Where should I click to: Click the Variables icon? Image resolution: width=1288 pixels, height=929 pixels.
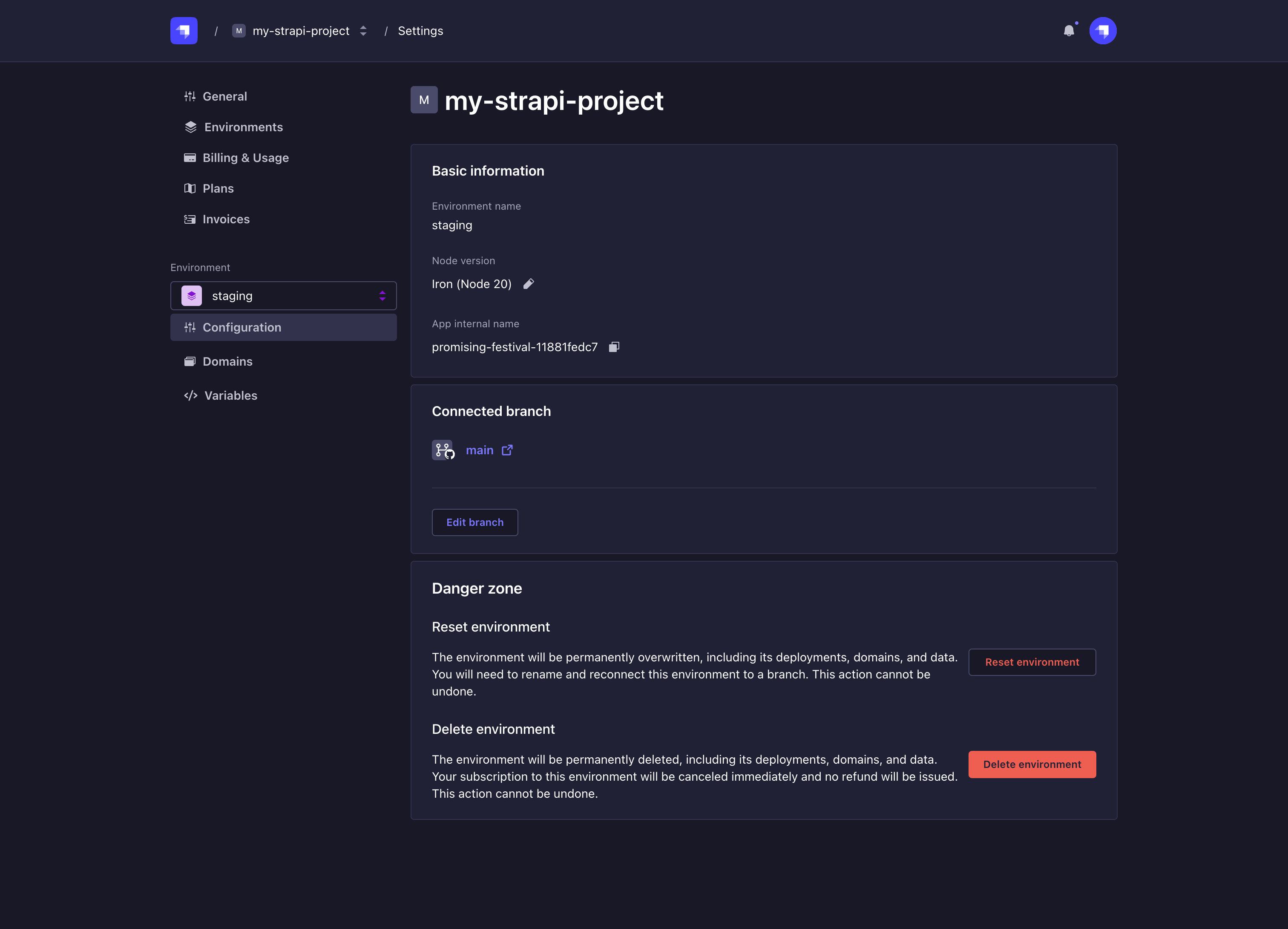pyautogui.click(x=191, y=395)
